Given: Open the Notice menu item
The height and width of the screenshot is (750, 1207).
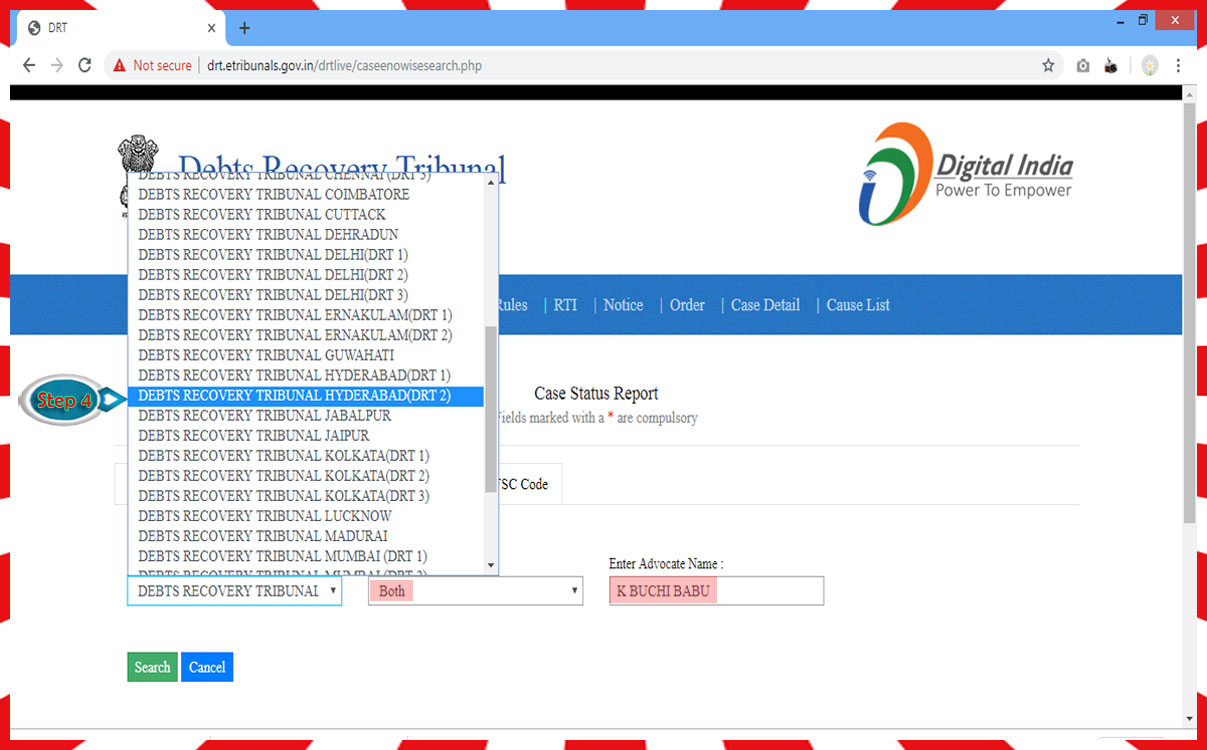Looking at the screenshot, I should (x=623, y=305).
